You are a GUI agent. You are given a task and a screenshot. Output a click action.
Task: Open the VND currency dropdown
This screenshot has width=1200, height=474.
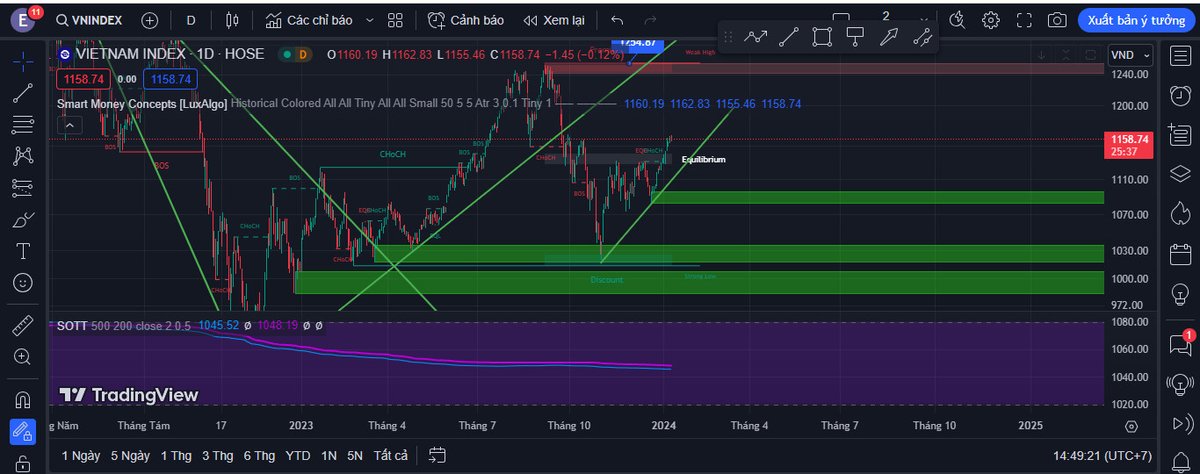1130,55
